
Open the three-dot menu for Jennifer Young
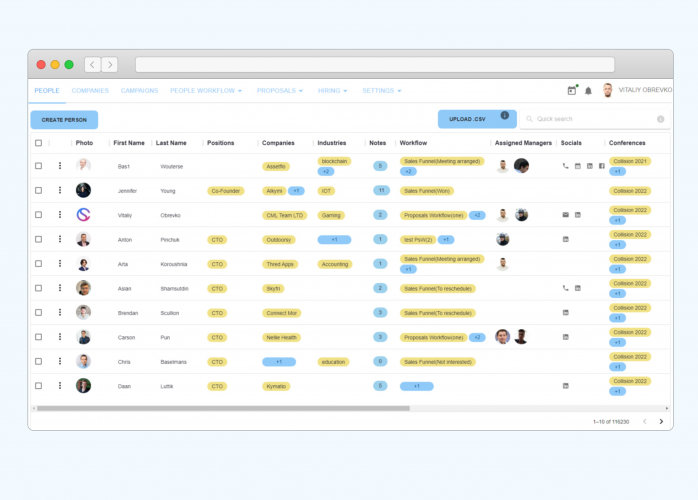pos(60,190)
